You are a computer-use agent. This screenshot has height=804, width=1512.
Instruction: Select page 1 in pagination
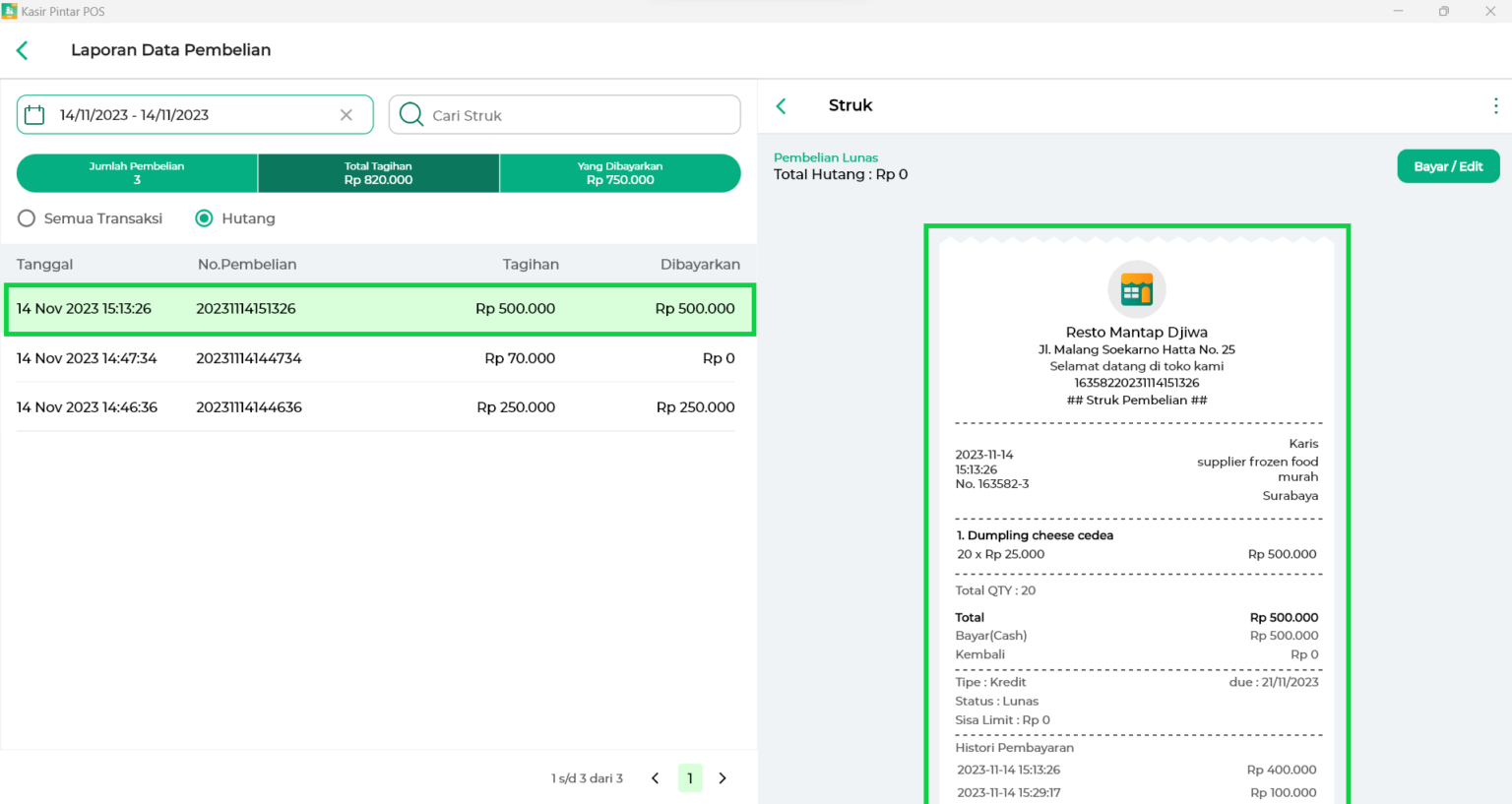pyautogui.click(x=690, y=778)
